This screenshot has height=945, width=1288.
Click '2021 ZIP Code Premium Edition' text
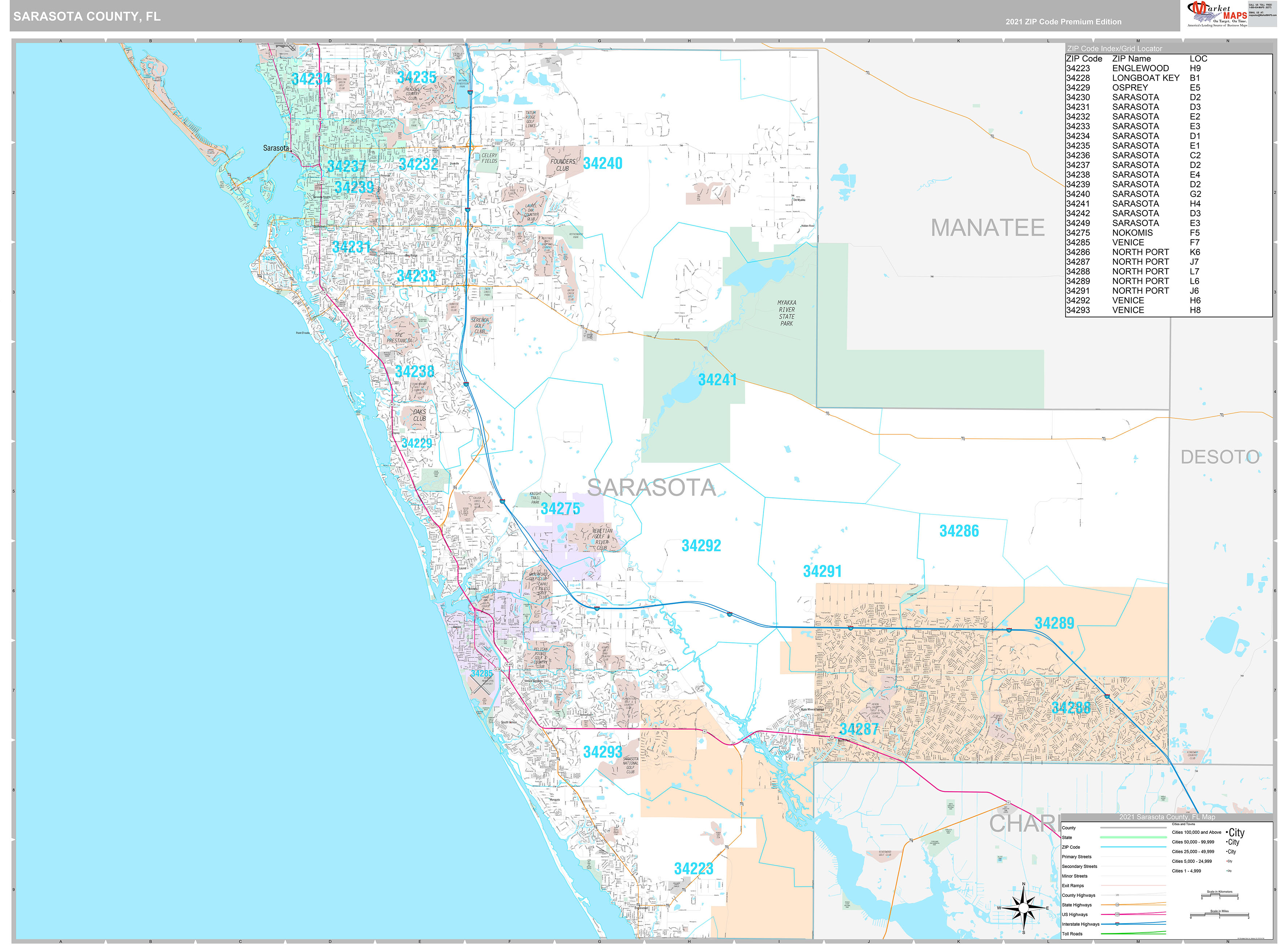click(1063, 22)
